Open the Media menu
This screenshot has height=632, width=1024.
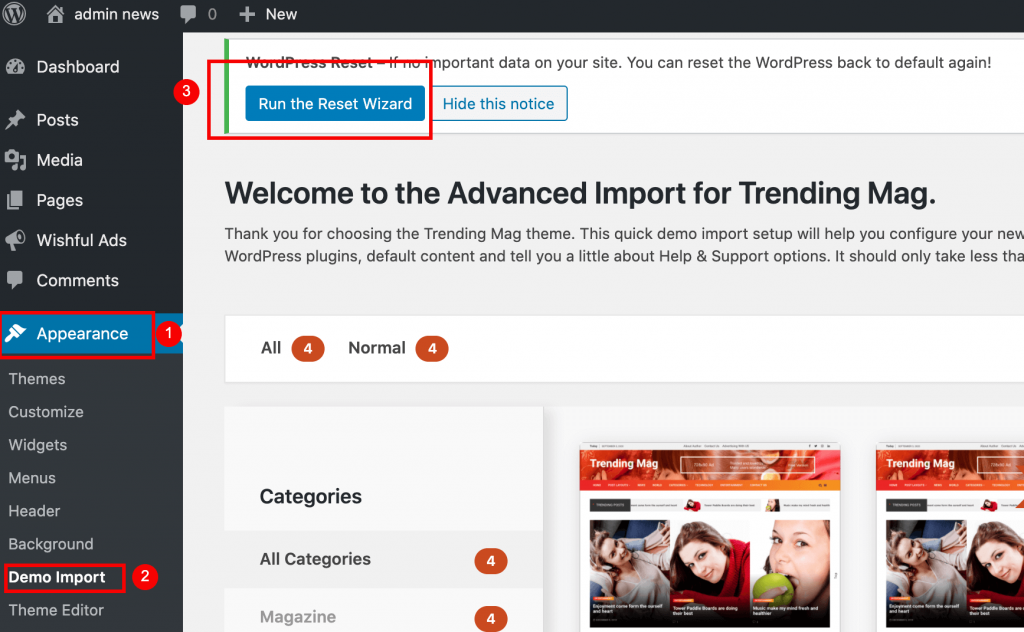[59, 160]
